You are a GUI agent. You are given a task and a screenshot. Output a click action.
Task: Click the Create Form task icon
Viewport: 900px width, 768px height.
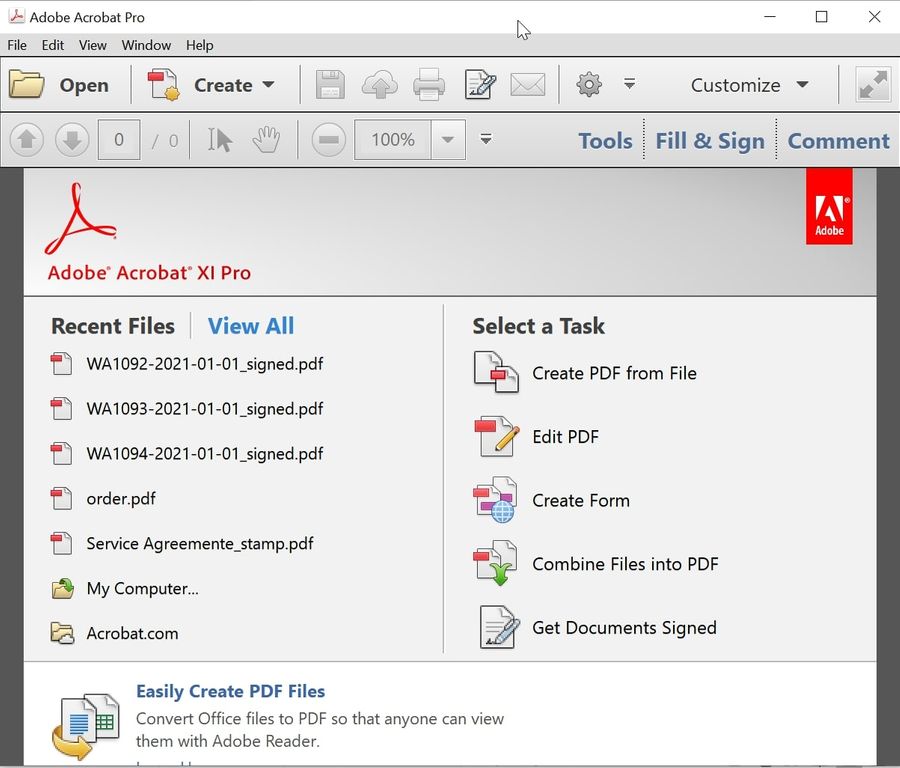[x=495, y=500]
